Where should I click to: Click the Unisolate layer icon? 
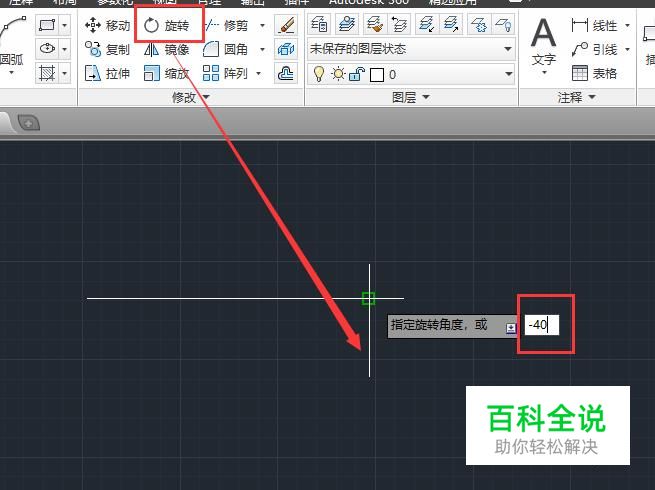tap(451, 25)
